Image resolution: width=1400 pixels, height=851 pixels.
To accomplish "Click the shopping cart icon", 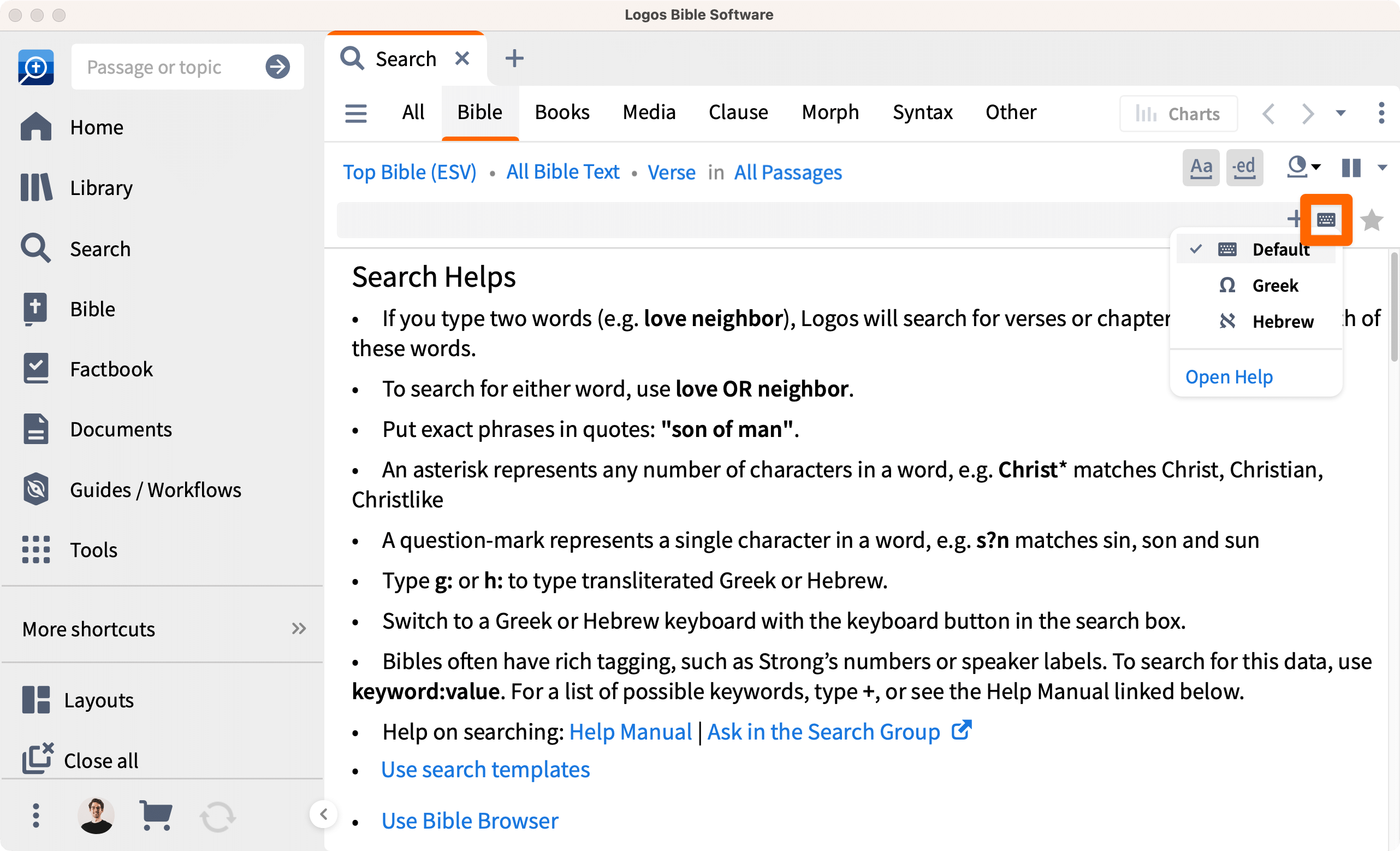I will coord(156,815).
